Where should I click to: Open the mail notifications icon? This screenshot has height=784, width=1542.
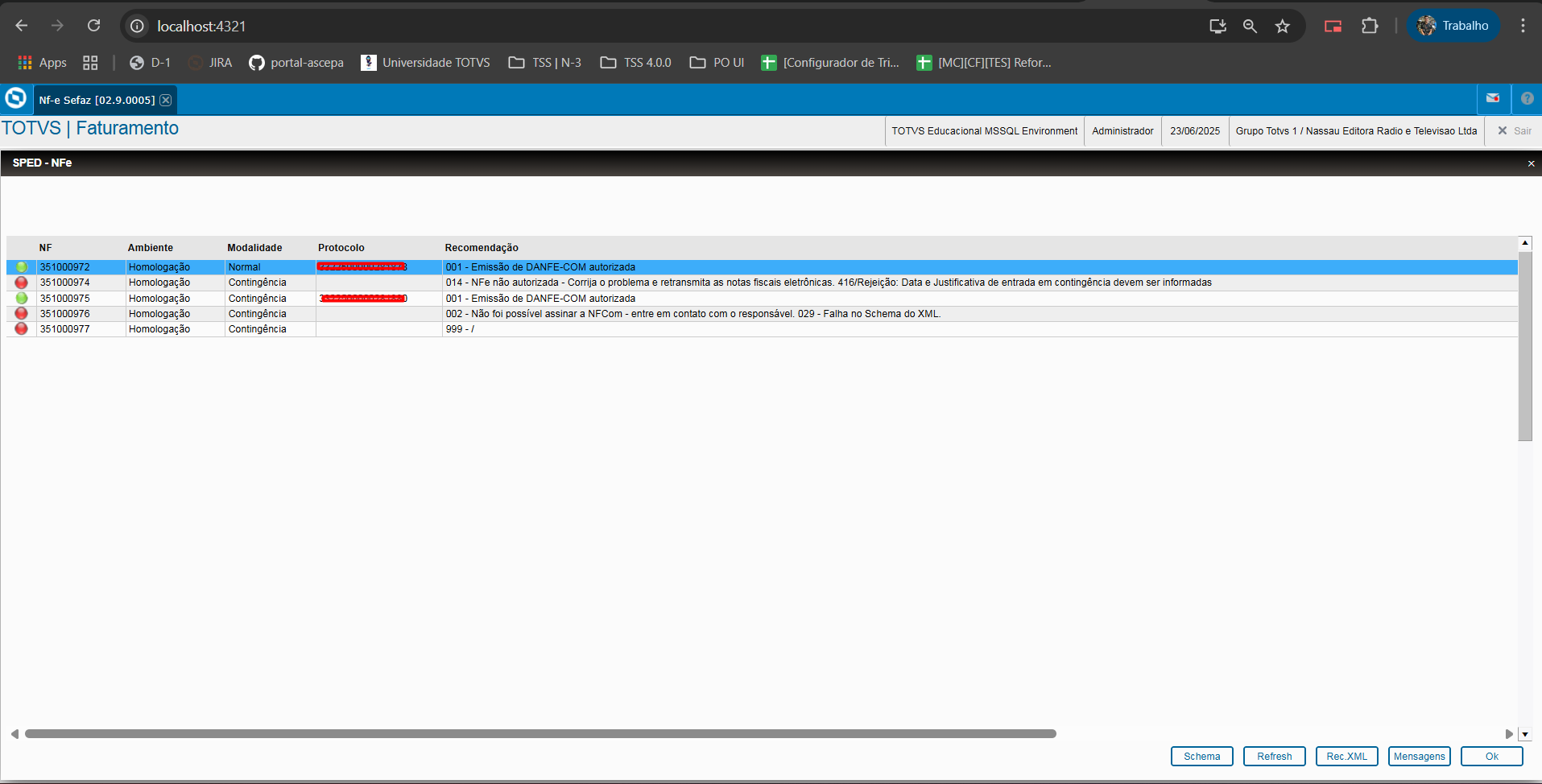[x=1493, y=98]
